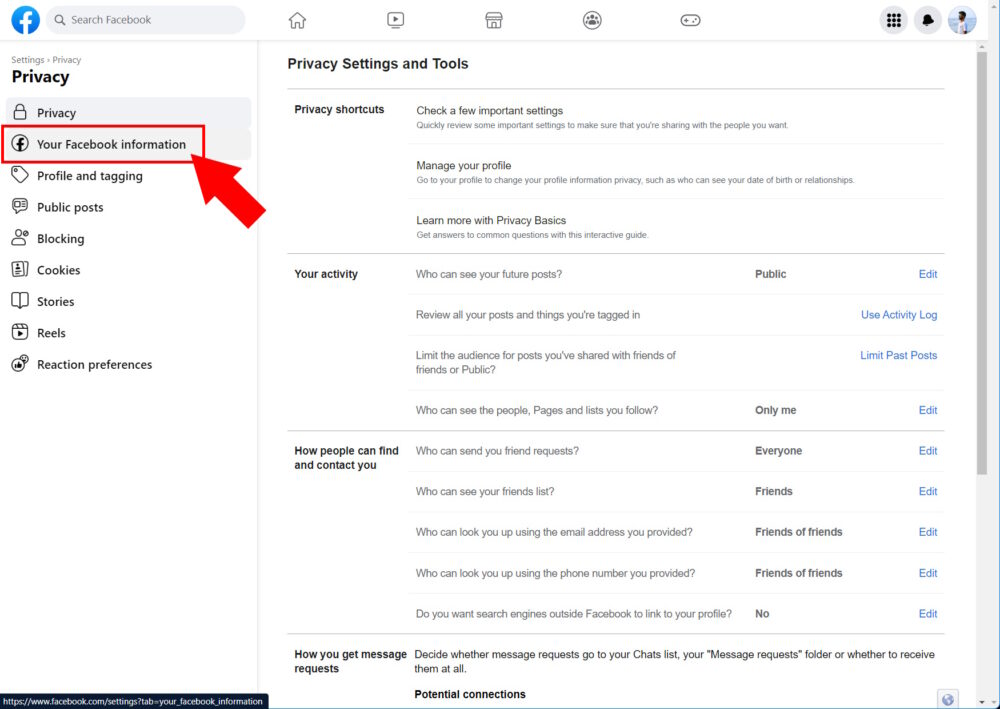
Task: Open the Groups icon
Action: coord(592,19)
